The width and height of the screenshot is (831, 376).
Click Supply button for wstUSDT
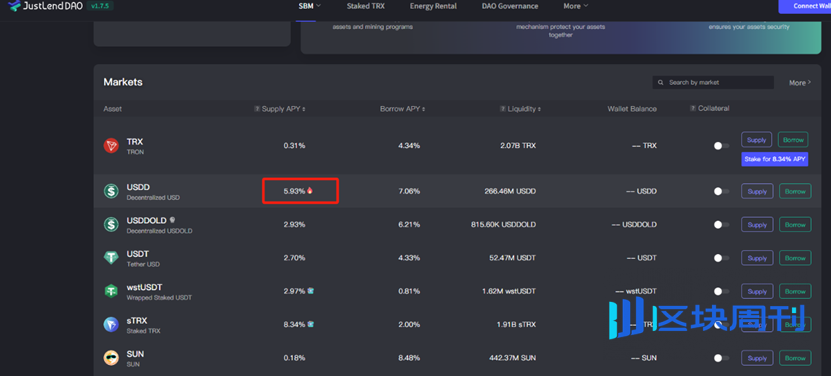[x=757, y=292]
